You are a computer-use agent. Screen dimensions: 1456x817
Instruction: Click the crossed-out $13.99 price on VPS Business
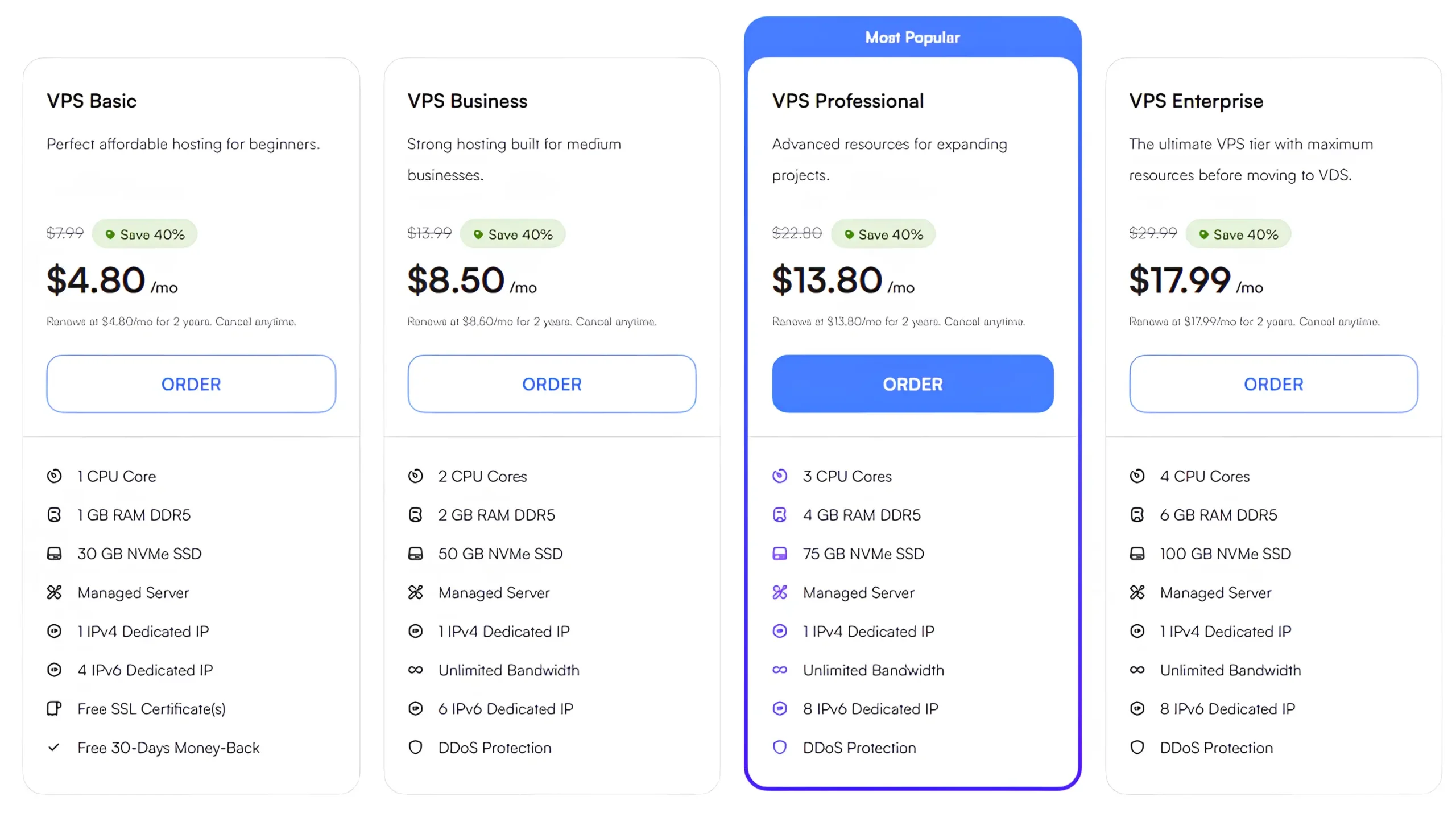429,233
